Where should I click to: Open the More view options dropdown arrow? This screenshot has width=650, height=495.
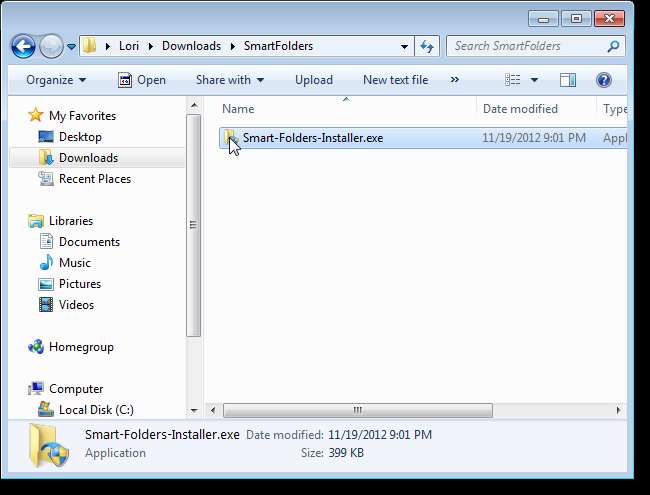(x=535, y=80)
